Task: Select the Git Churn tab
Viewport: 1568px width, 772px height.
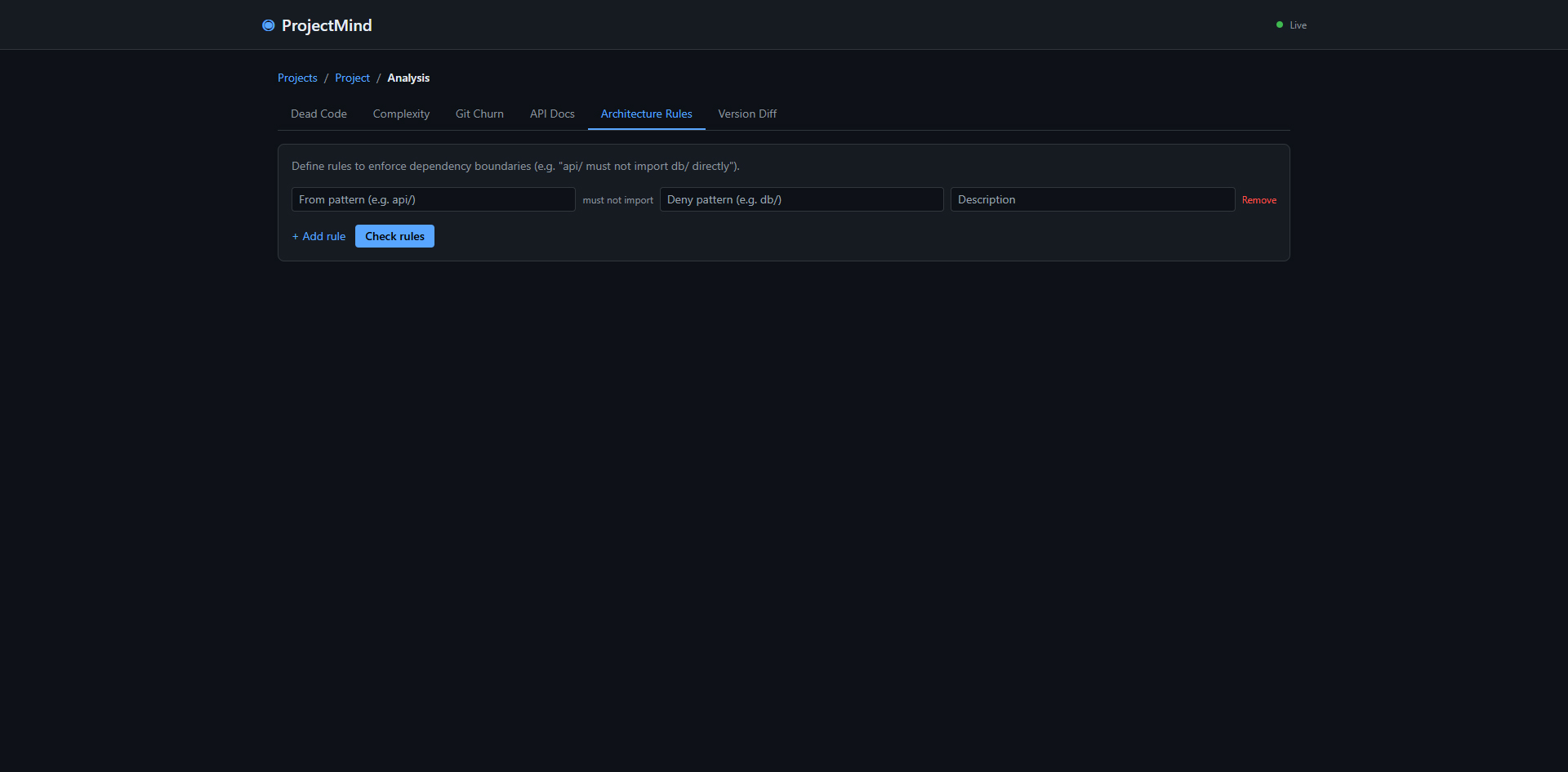Action: coord(479,114)
